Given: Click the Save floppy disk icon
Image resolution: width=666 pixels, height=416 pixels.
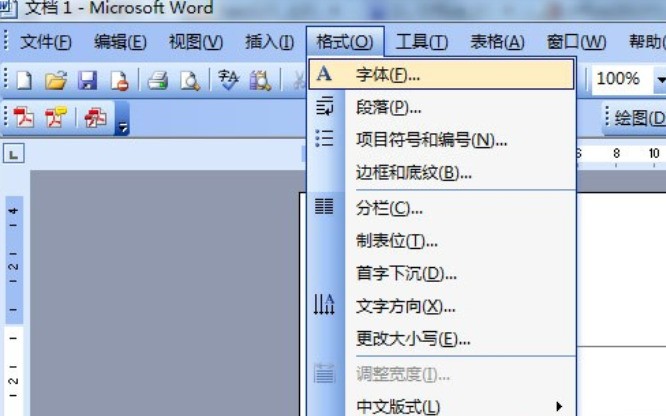Looking at the screenshot, I should click(87, 80).
